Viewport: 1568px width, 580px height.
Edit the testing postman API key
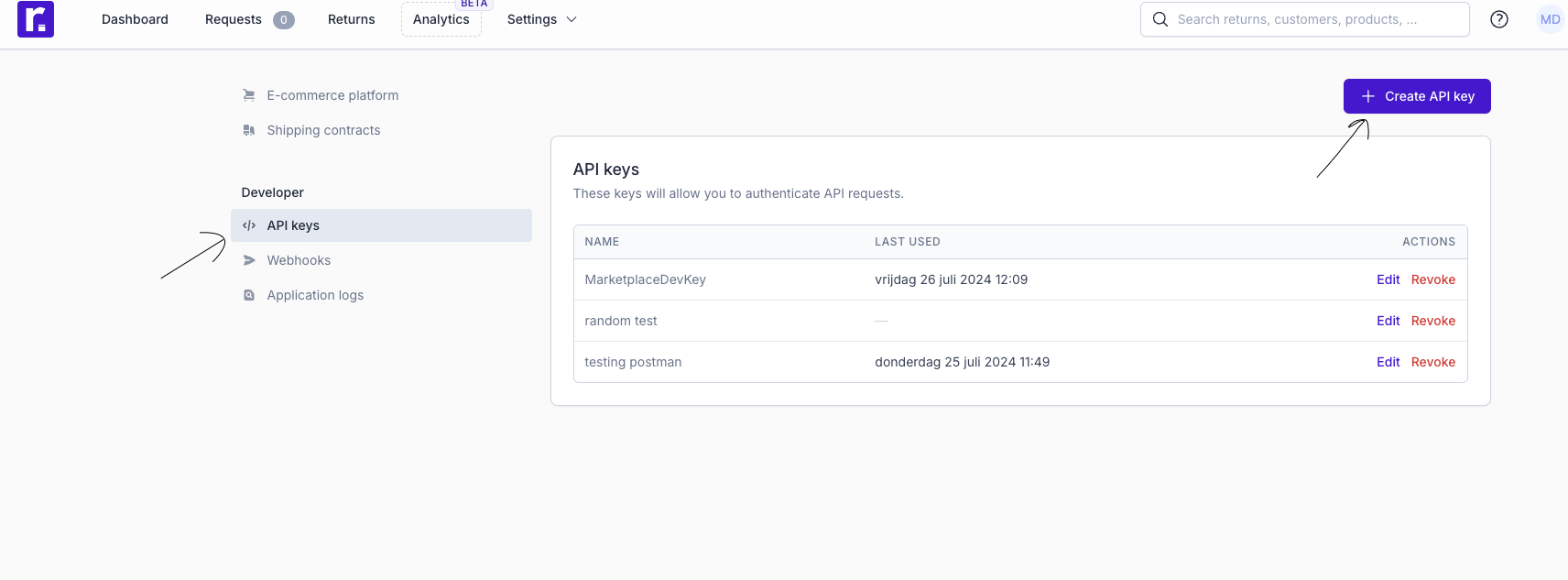pos(1388,362)
